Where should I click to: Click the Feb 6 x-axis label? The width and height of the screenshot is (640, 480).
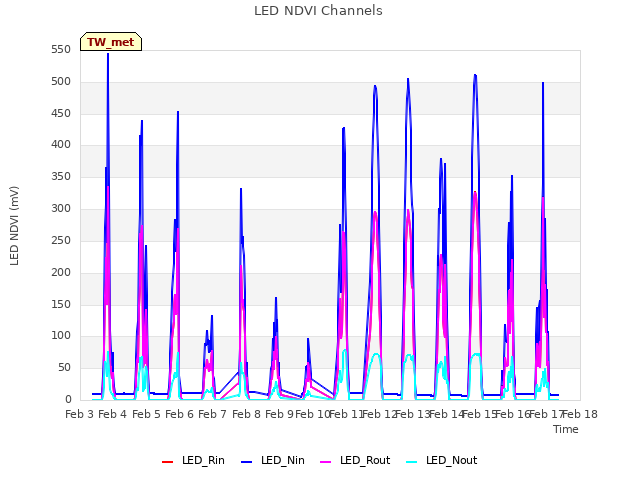[x=179, y=414]
